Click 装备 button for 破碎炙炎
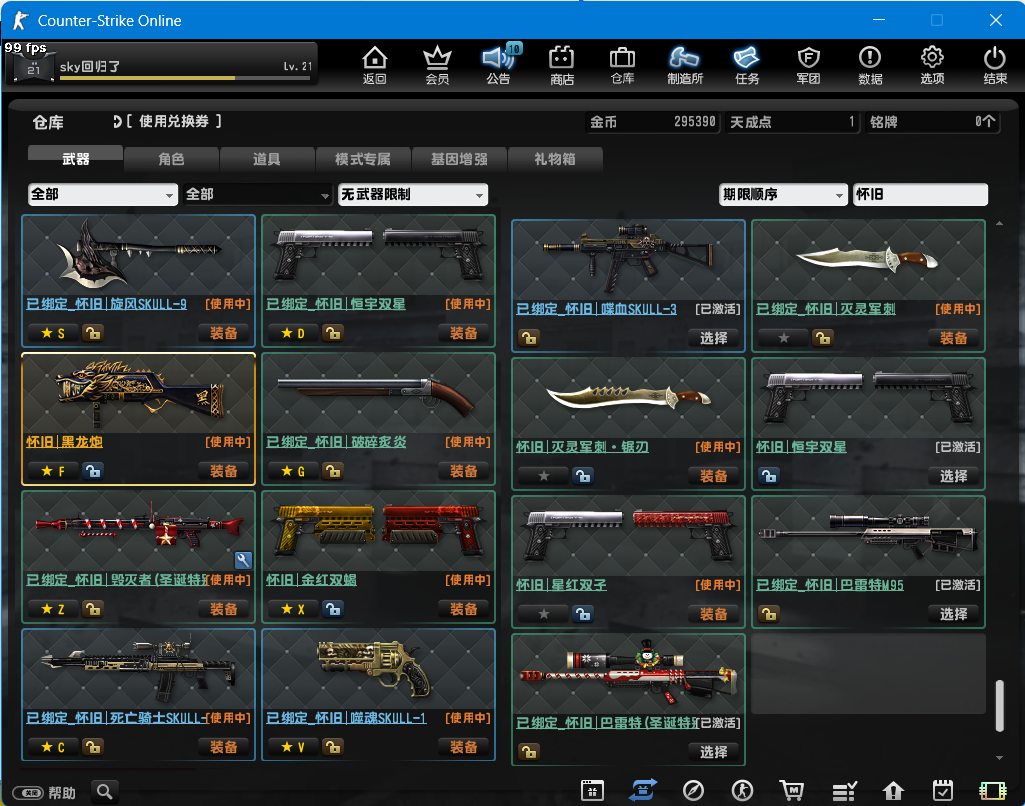This screenshot has width=1025, height=806. point(463,471)
